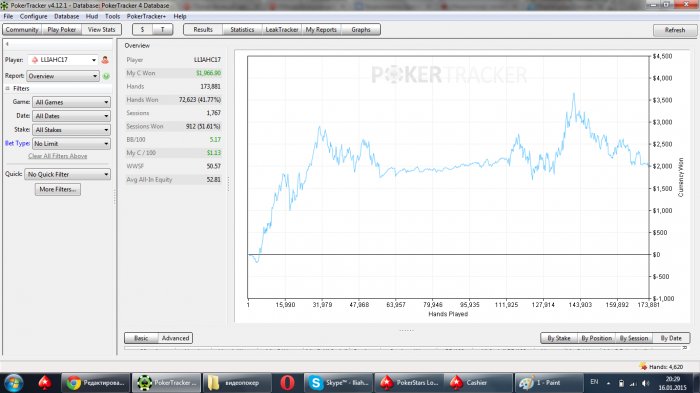Click the More Filters button

tap(58, 189)
